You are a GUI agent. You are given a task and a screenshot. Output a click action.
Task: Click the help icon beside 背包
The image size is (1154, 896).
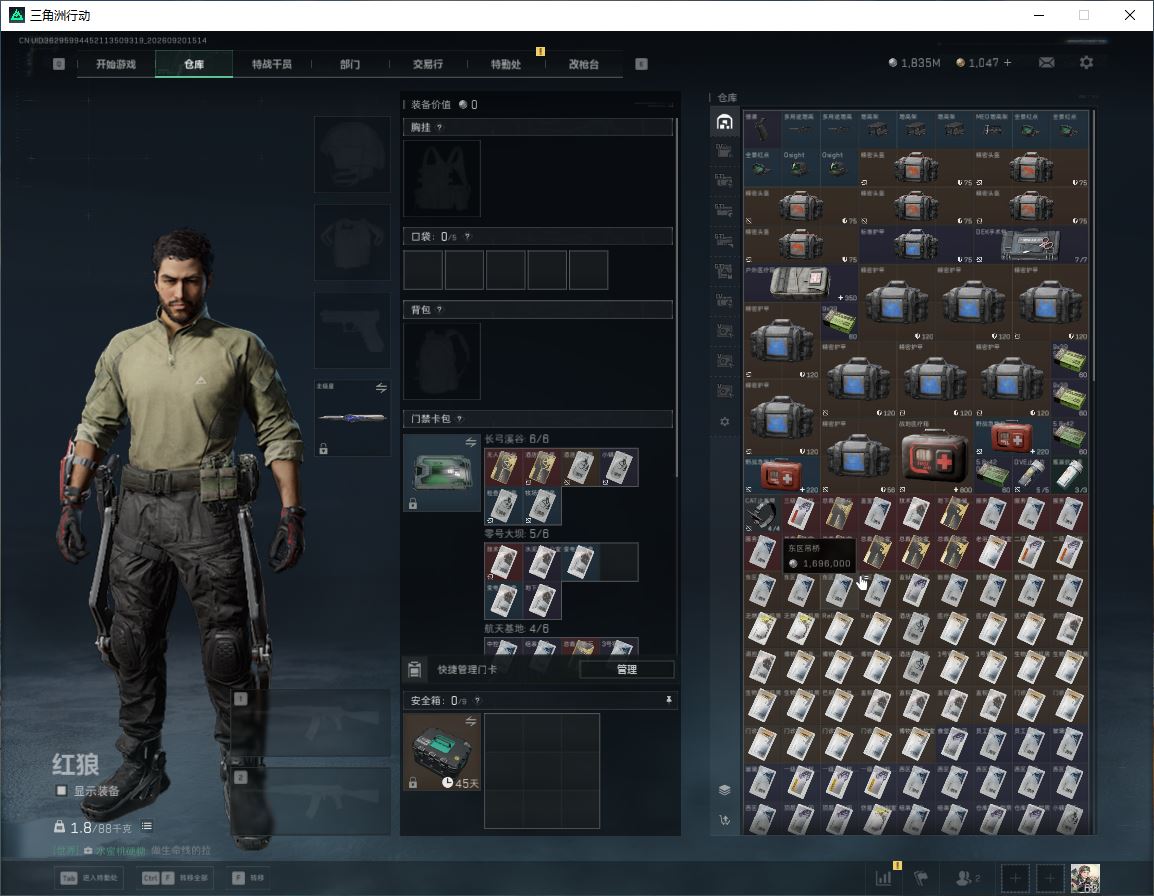click(439, 309)
